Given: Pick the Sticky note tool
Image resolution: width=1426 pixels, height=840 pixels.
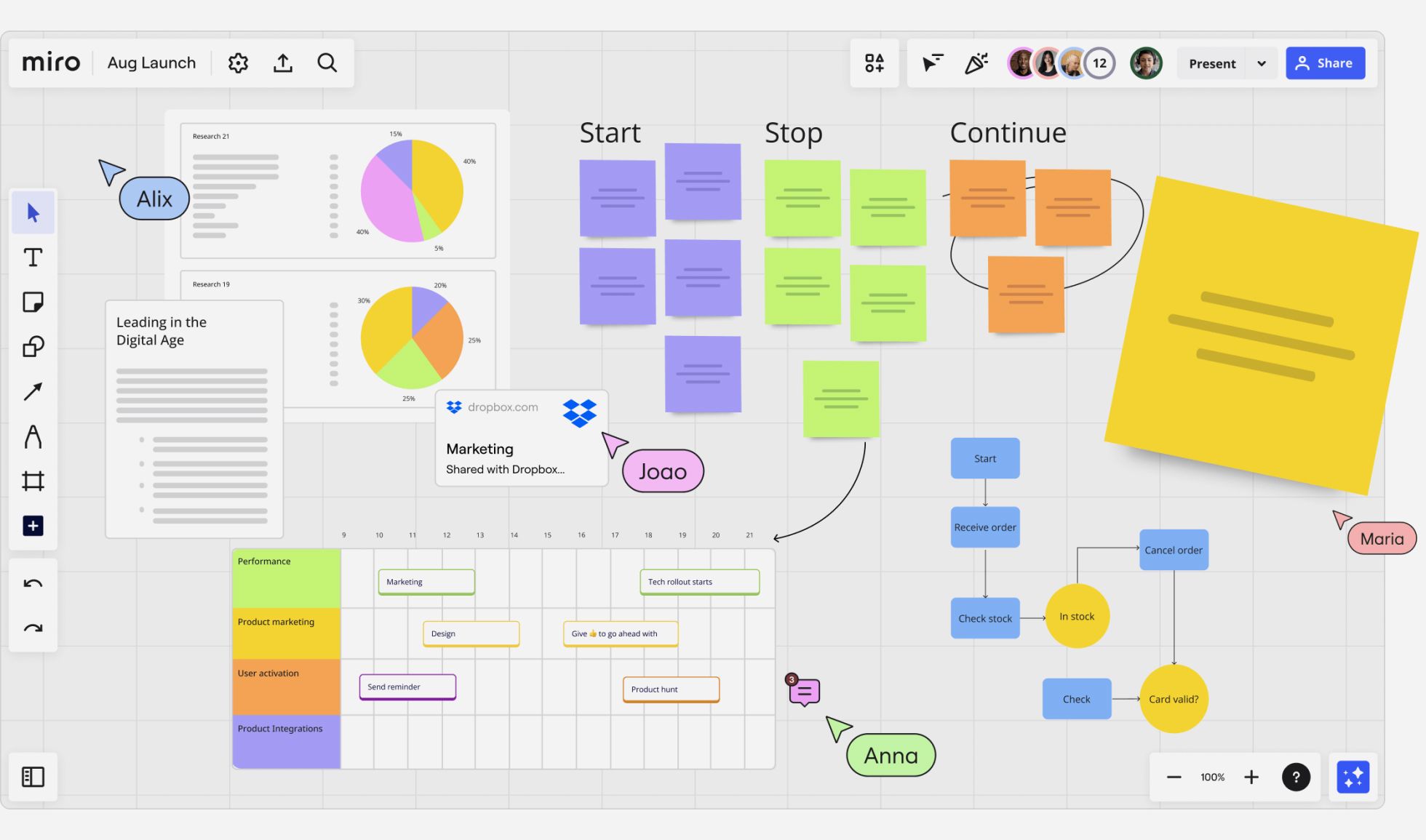Looking at the screenshot, I should pyautogui.click(x=33, y=302).
